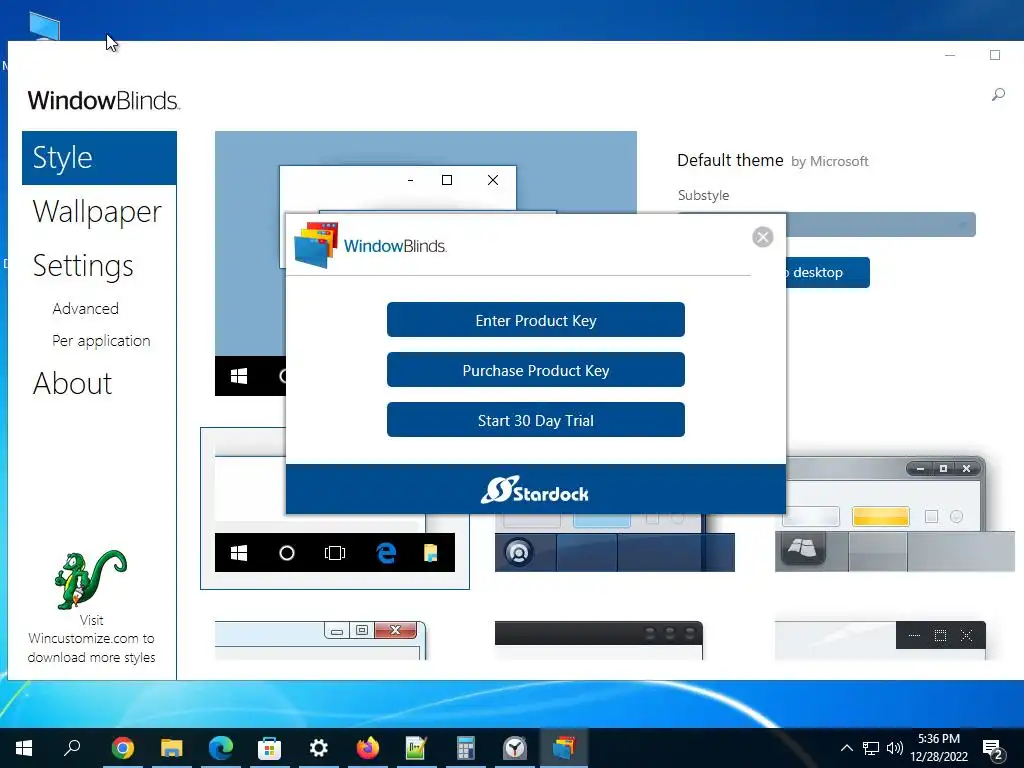Open Calculator from the taskbar
This screenshot has height=768, width=1024.
466,748
